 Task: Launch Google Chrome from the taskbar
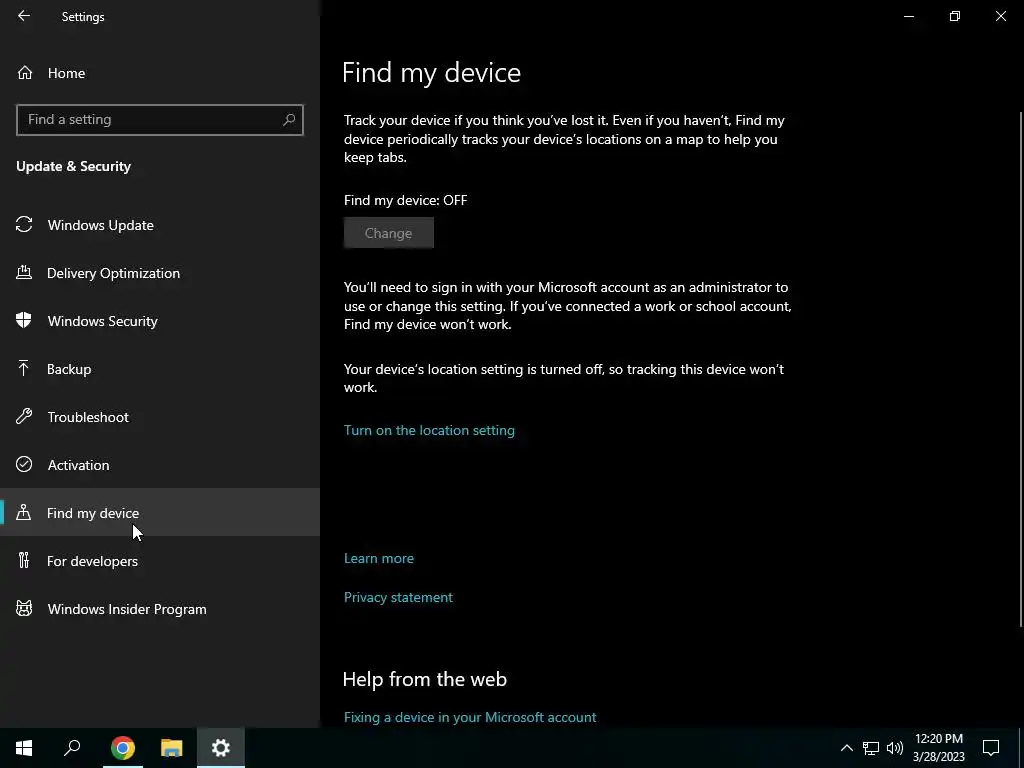[x=123, y=748]
